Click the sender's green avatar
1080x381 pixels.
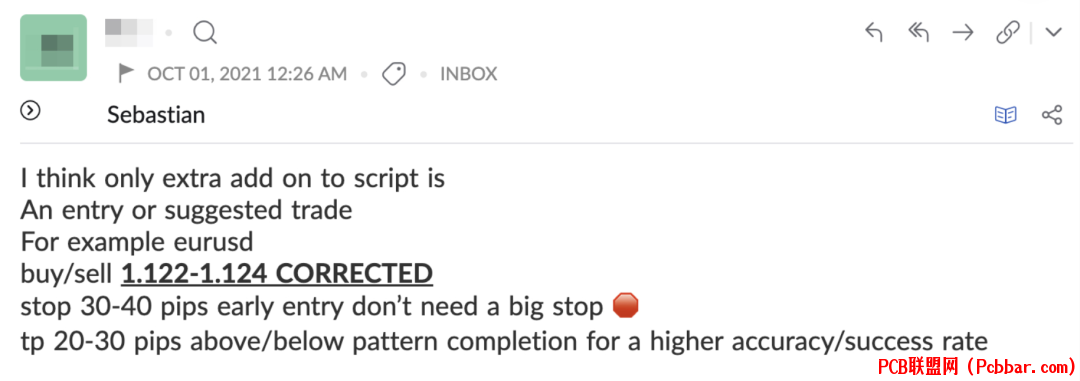54,48
